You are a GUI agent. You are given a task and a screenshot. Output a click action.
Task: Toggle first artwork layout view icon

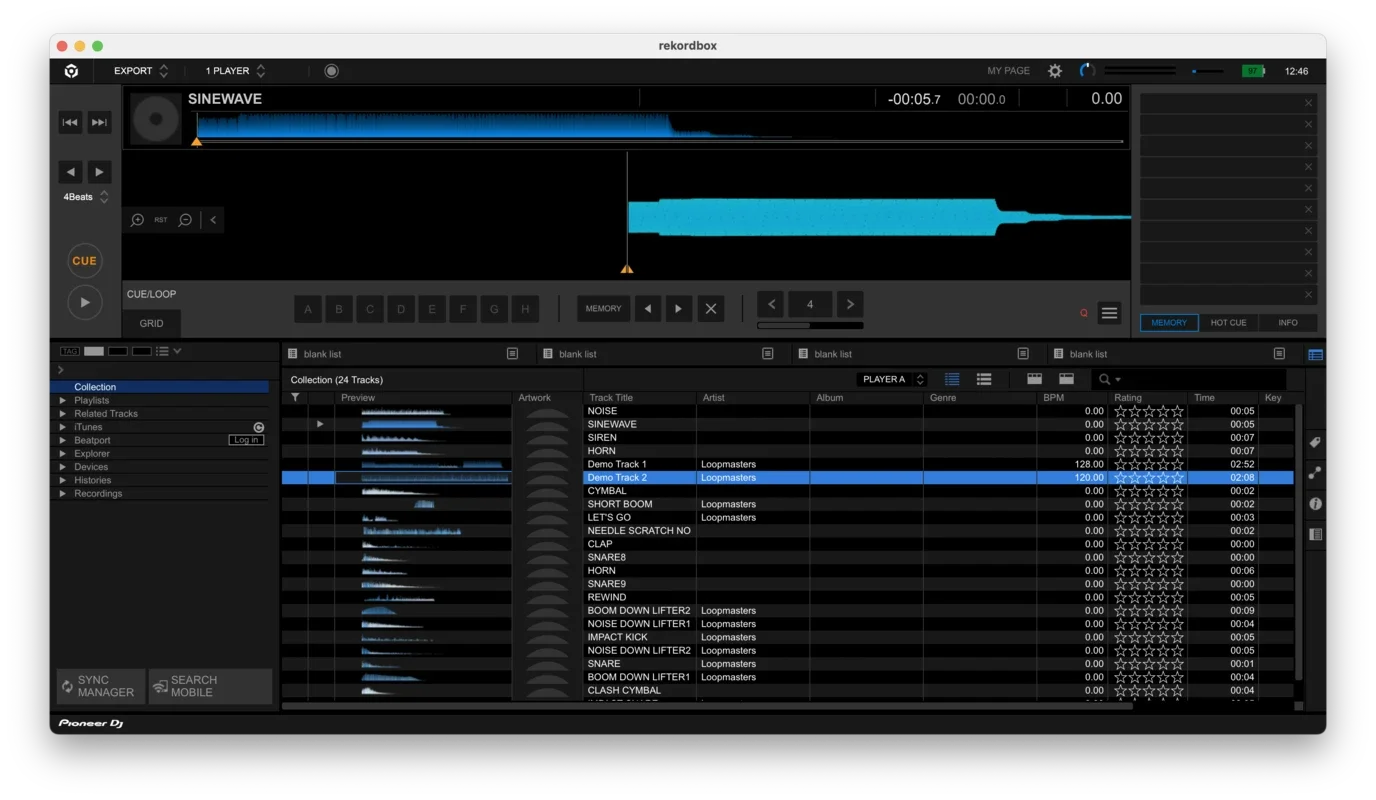point(1035,379)
